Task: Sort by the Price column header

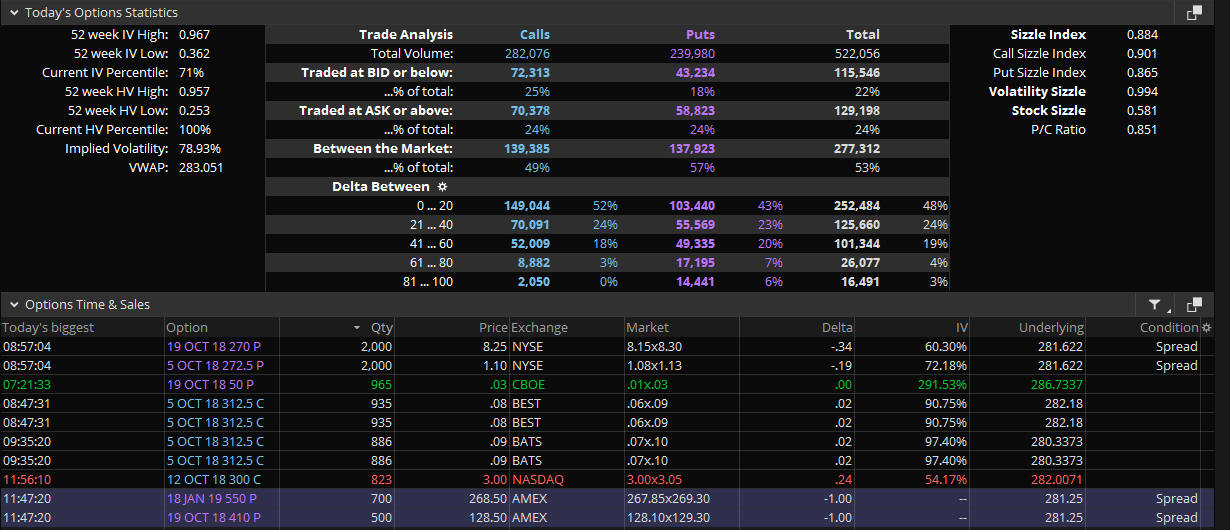Action: (x=492, y=327)
